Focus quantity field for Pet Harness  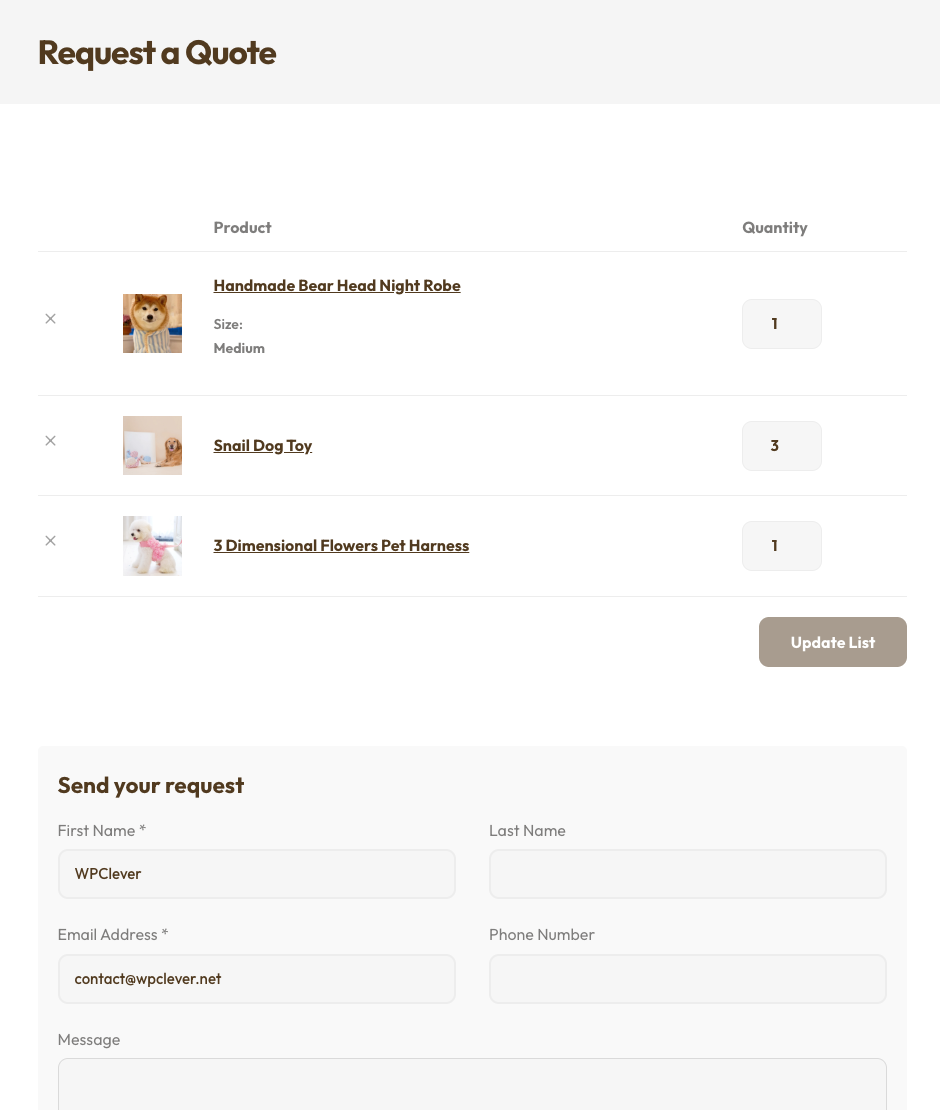point(781,546)
